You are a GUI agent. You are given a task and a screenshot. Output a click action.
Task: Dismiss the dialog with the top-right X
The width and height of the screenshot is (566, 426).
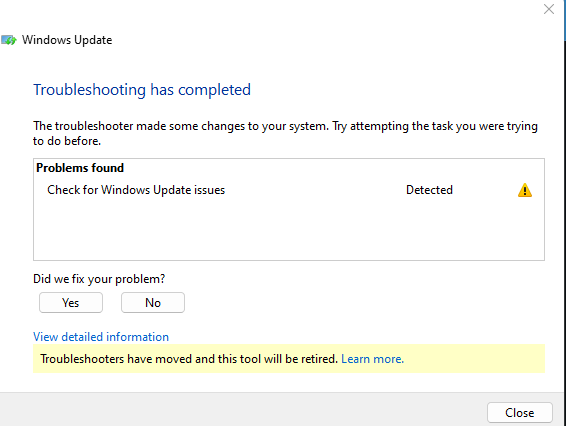(549, 9)
